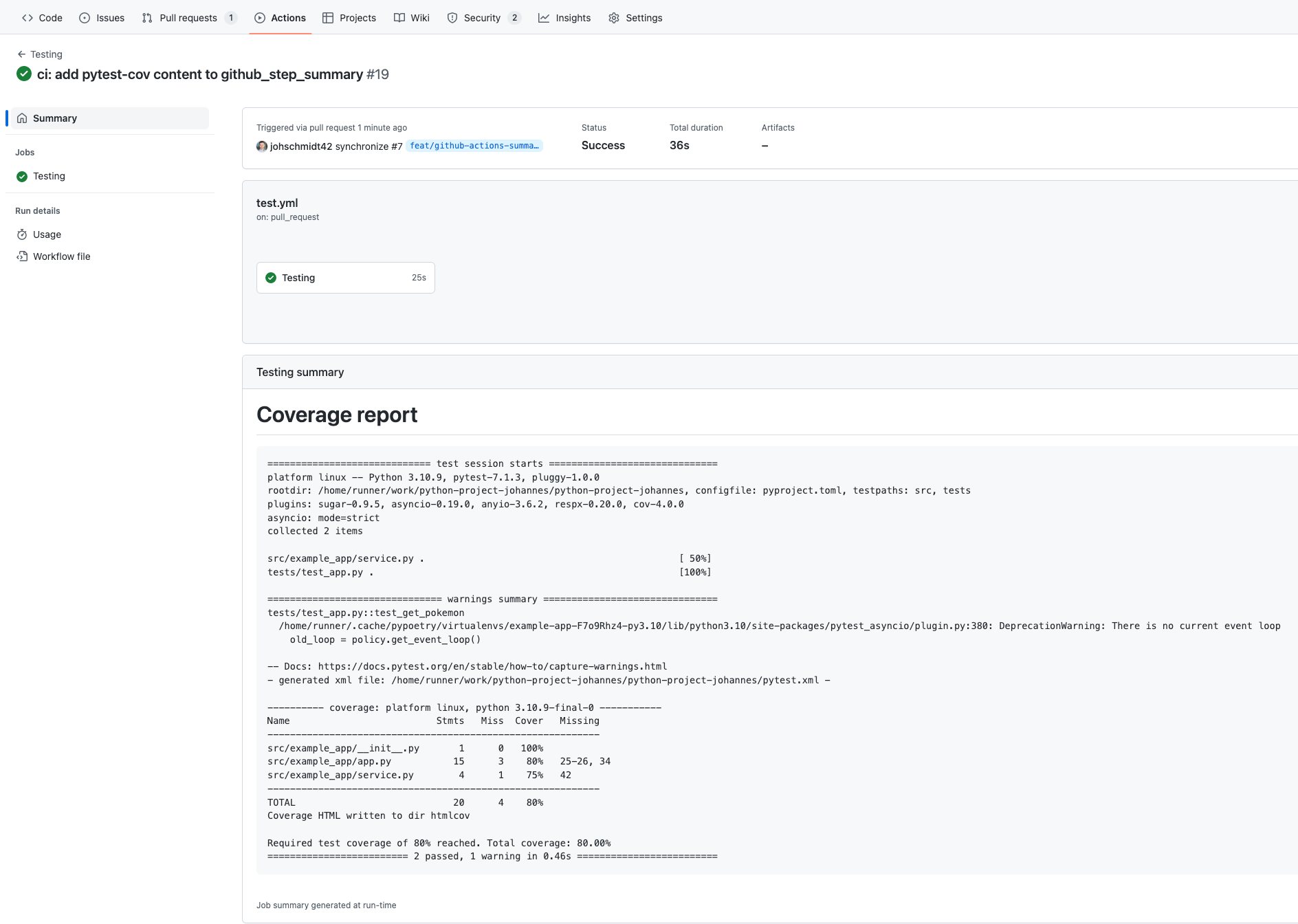1298x924 pixels.
Task: Select the Actions tab
Action: [280, 18]
